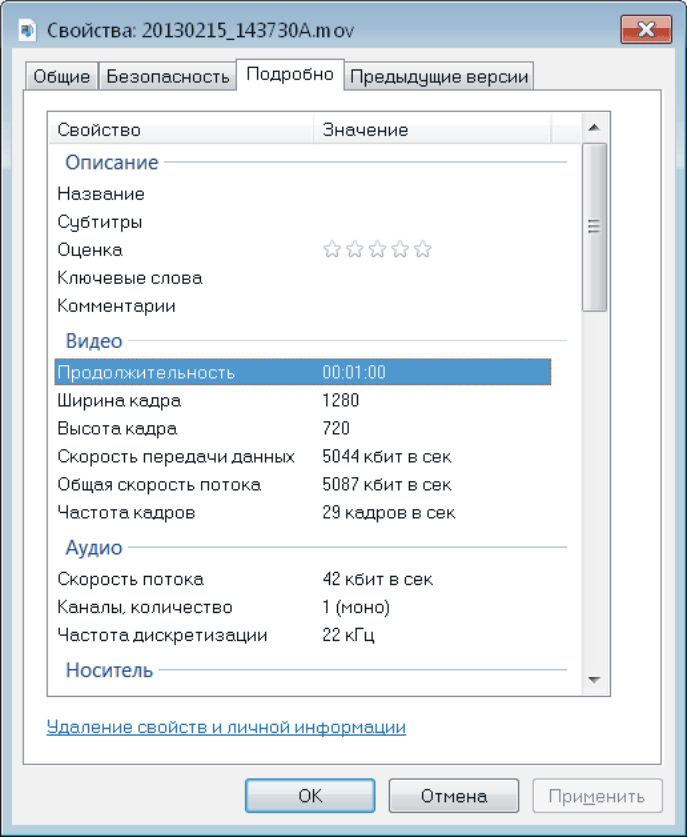
Task: Switch to the Общие tab
Action: [62, 77]
